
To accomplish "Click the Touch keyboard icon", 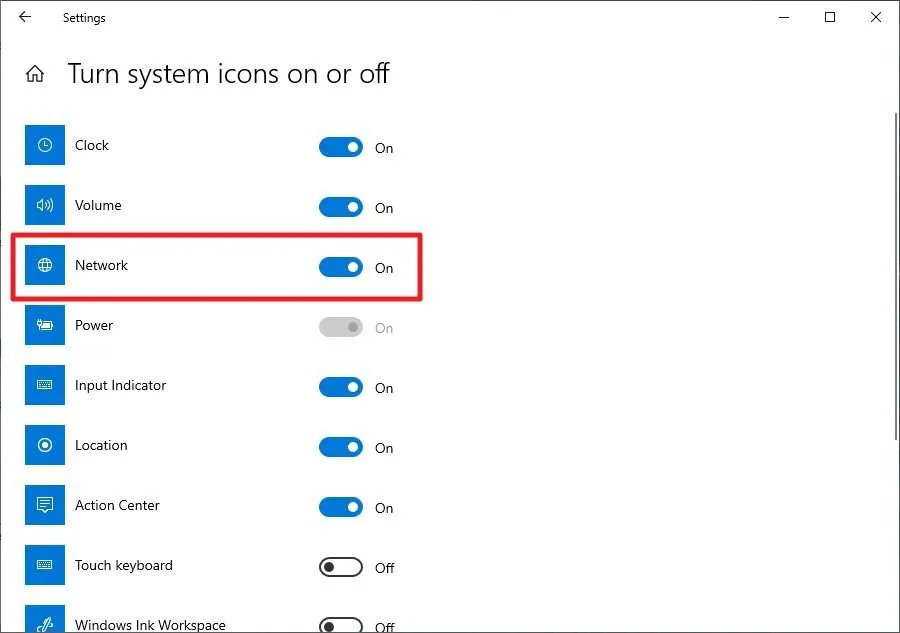I will point(45,565).
